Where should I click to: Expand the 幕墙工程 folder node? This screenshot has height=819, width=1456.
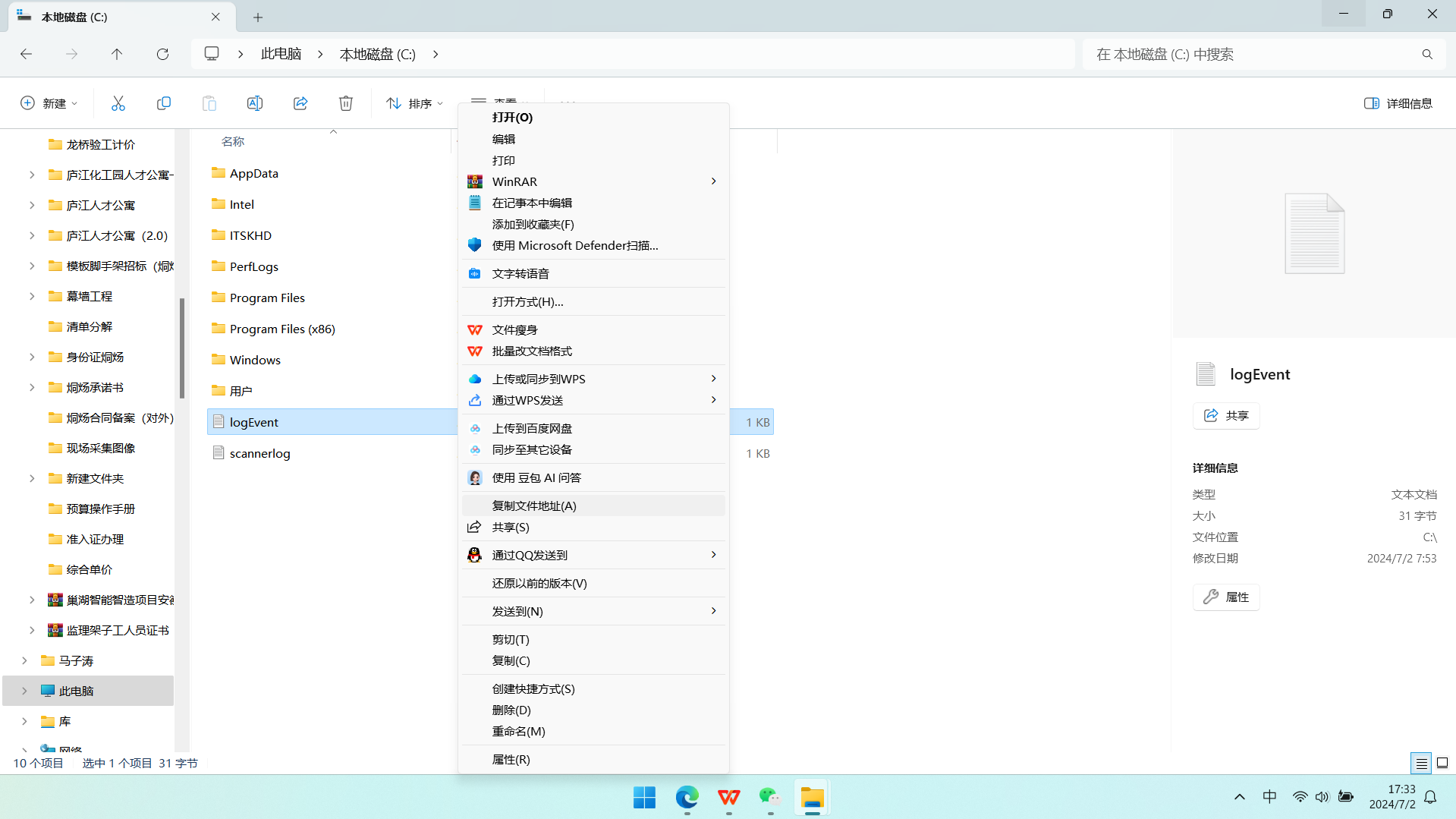coord(32,296)
